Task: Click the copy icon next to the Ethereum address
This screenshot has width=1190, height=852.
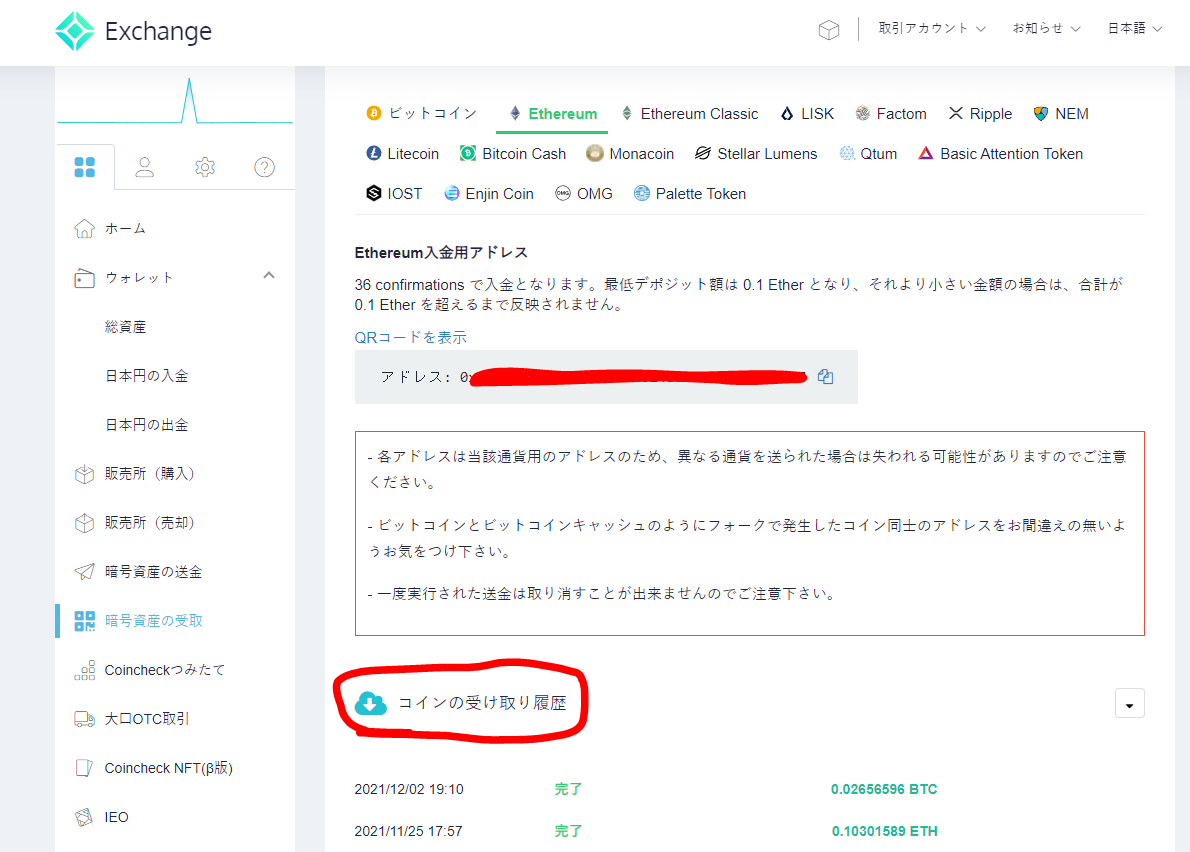Action: 825,376
